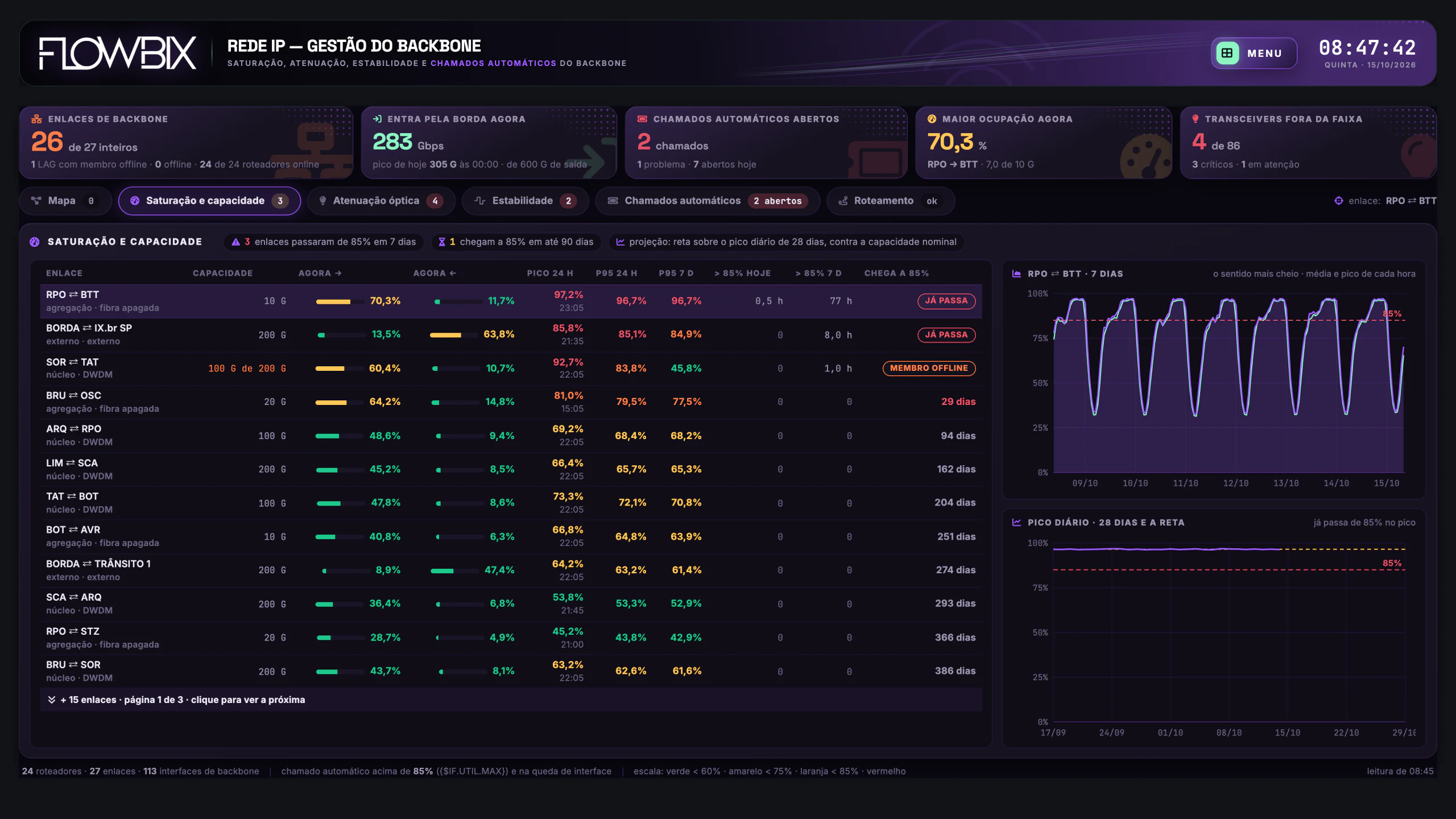Select the LIM ⇄ SCA link row name
This screenshot has width=1456, height=819.
[x=72, y=463]
